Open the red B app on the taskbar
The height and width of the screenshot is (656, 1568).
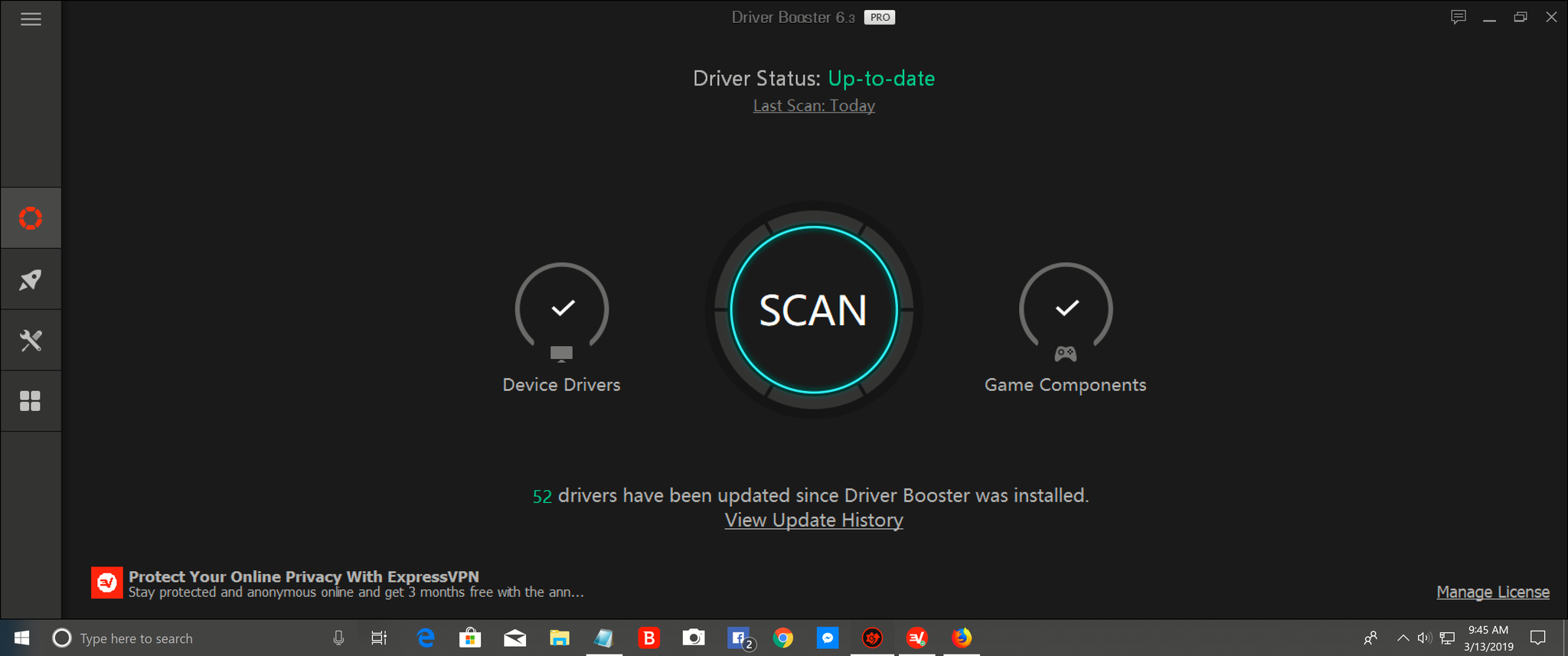649,638
